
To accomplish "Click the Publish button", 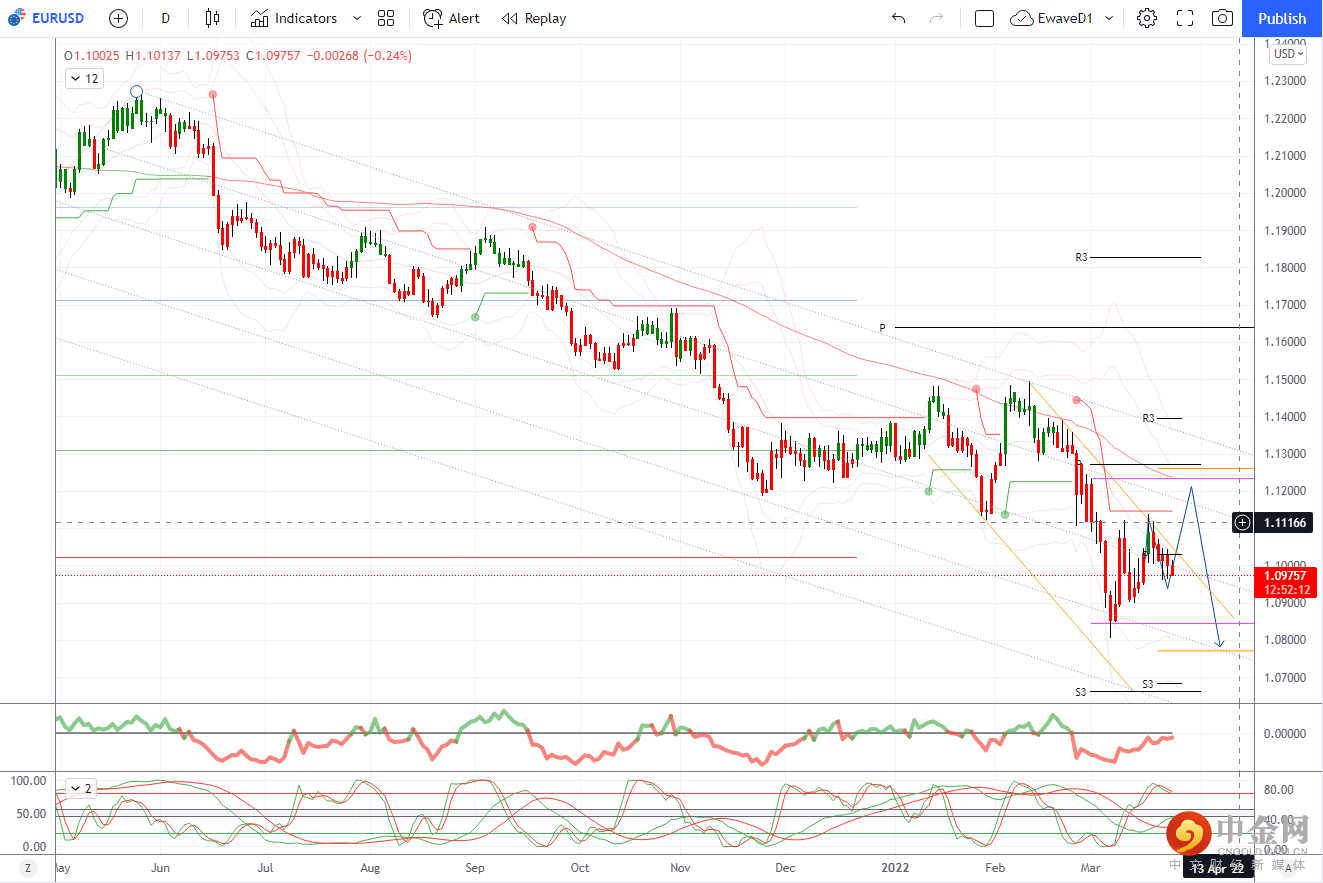I will coord(1282,18).
